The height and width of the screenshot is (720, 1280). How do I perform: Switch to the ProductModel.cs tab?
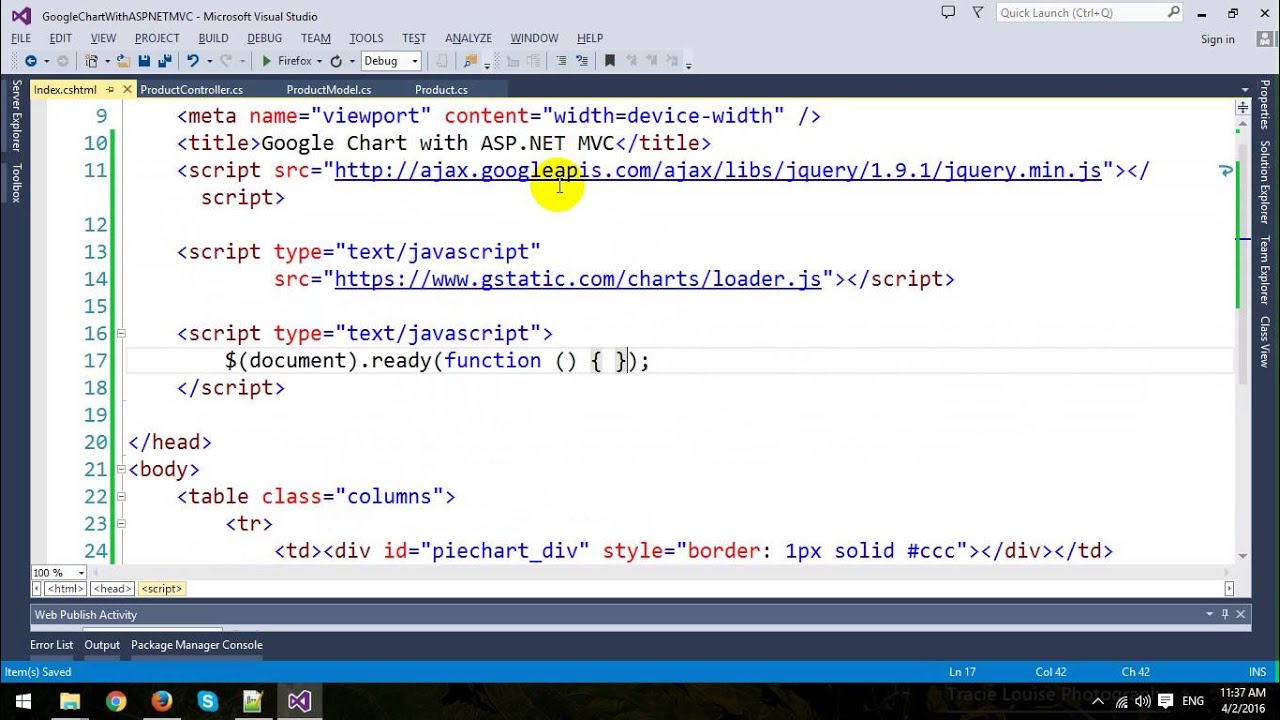pyautogui.click(x=329, y=90)
